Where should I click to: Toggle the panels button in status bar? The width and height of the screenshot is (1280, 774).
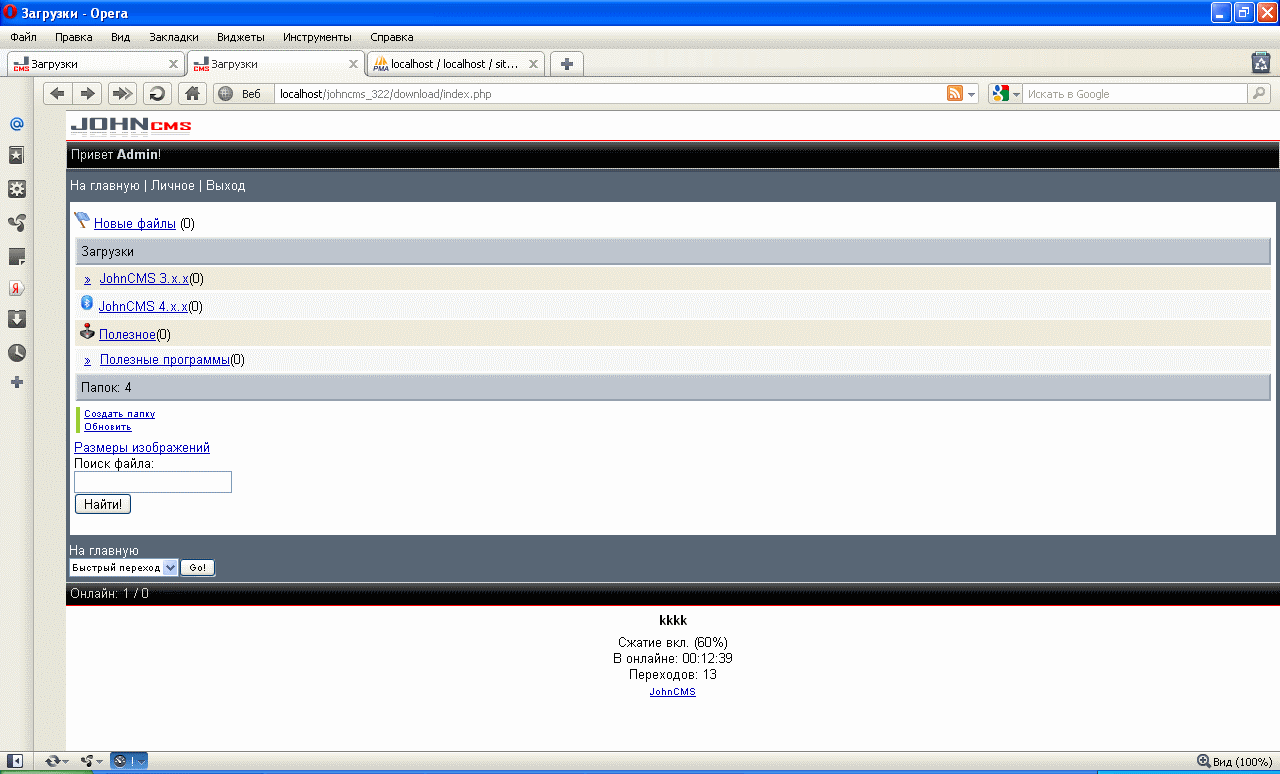[15, 762]
